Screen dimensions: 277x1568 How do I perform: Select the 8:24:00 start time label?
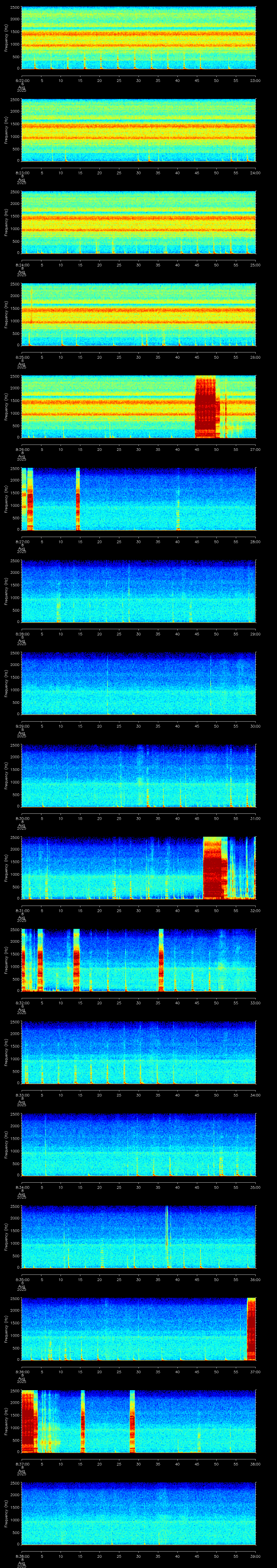pos(21,265)
